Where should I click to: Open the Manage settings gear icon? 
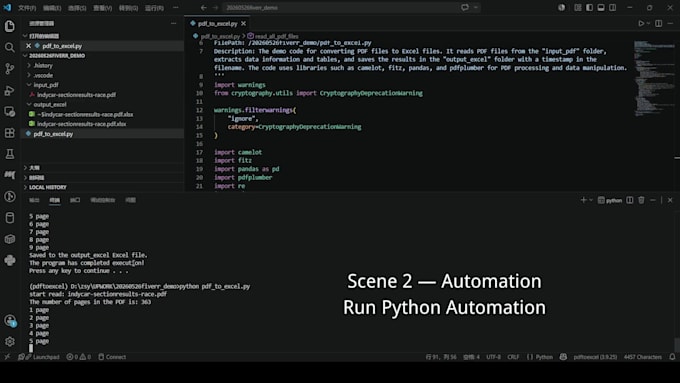10,342
